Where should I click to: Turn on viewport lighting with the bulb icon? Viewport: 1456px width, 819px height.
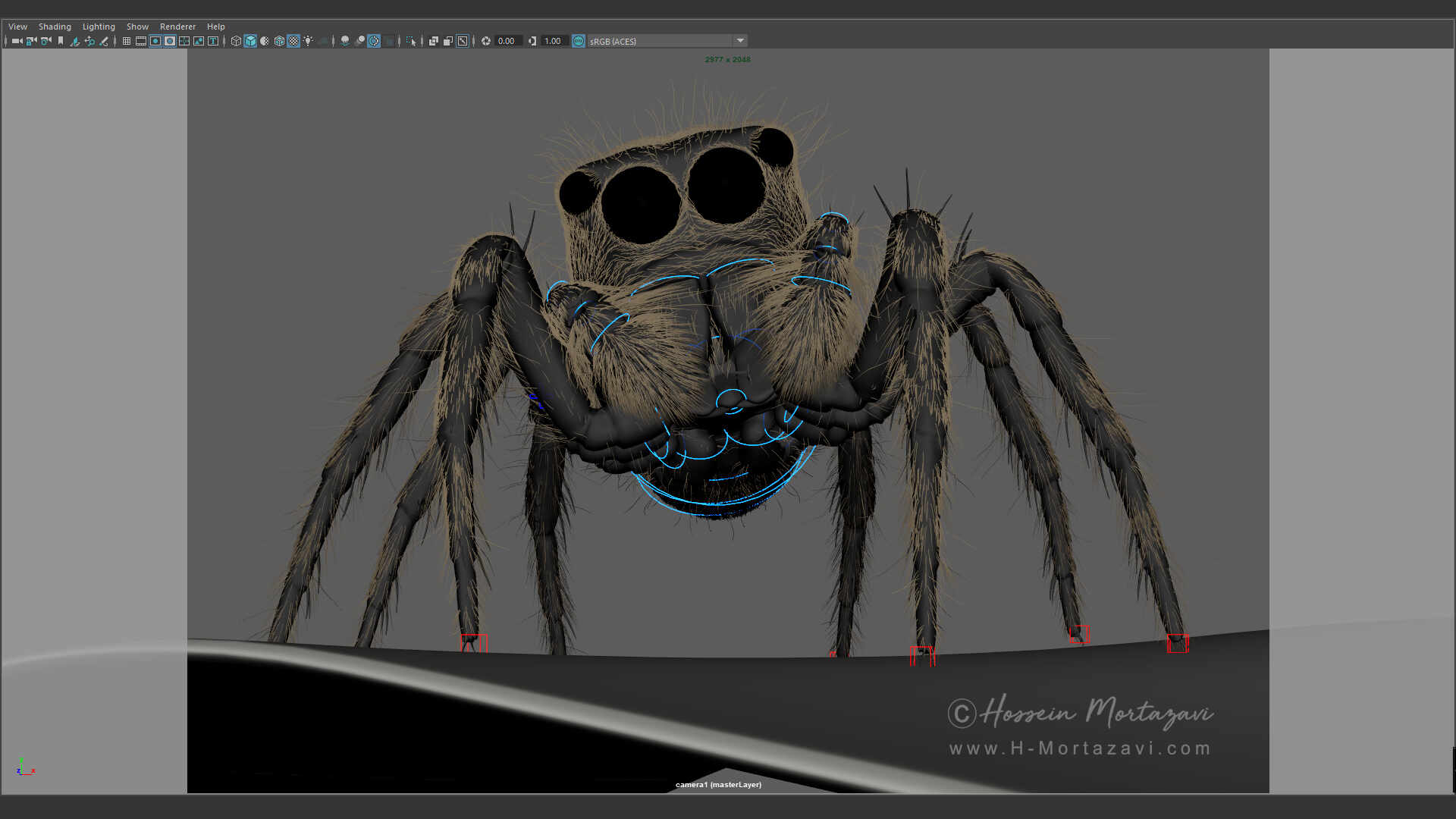pos(308,41)
